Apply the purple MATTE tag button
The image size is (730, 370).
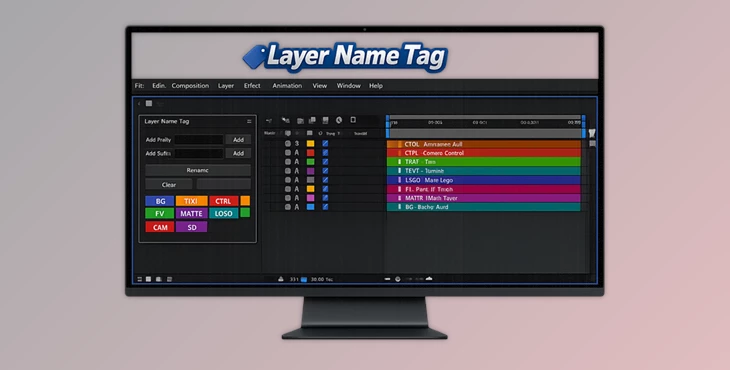pyautogui.click(x=191, y=214)
